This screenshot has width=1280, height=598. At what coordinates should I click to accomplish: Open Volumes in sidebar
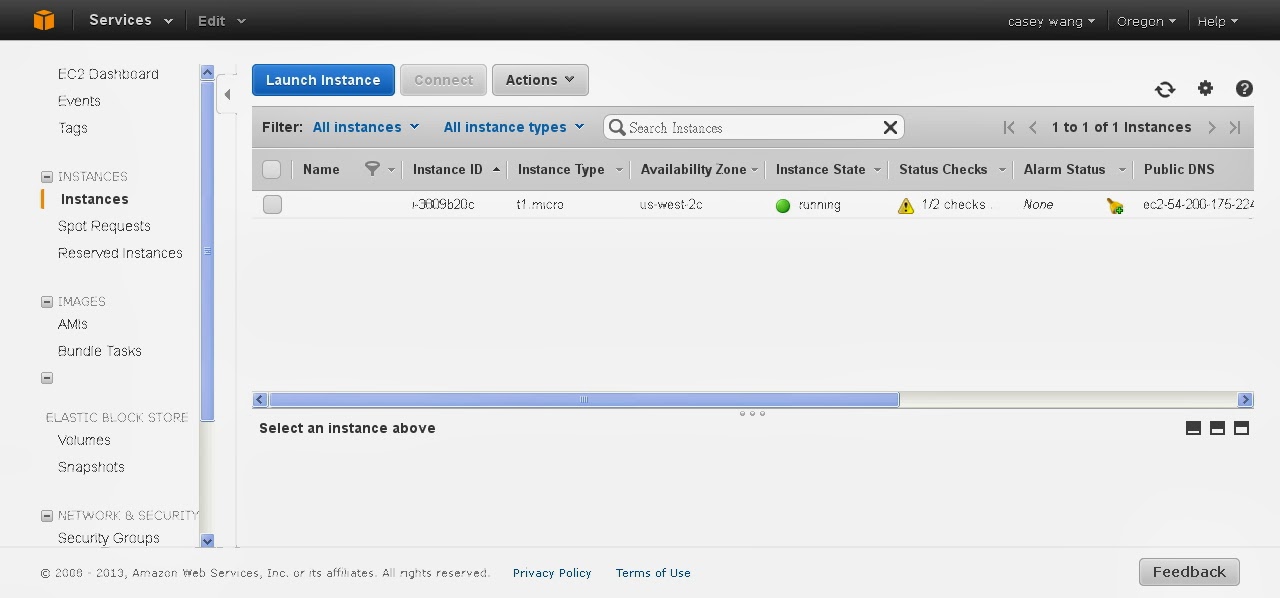pos(84,440)
